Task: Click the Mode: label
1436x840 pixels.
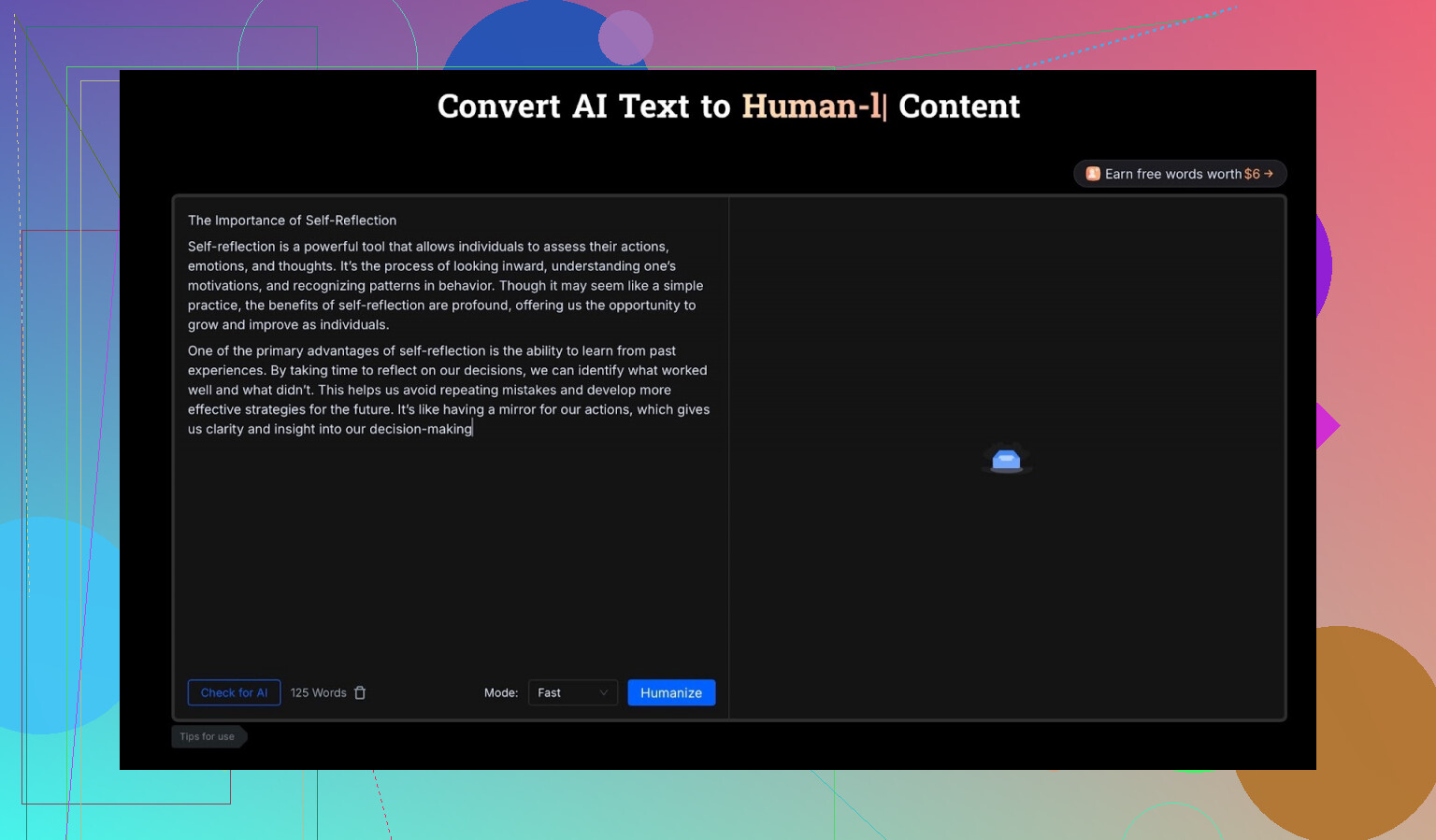Action: 501,692
